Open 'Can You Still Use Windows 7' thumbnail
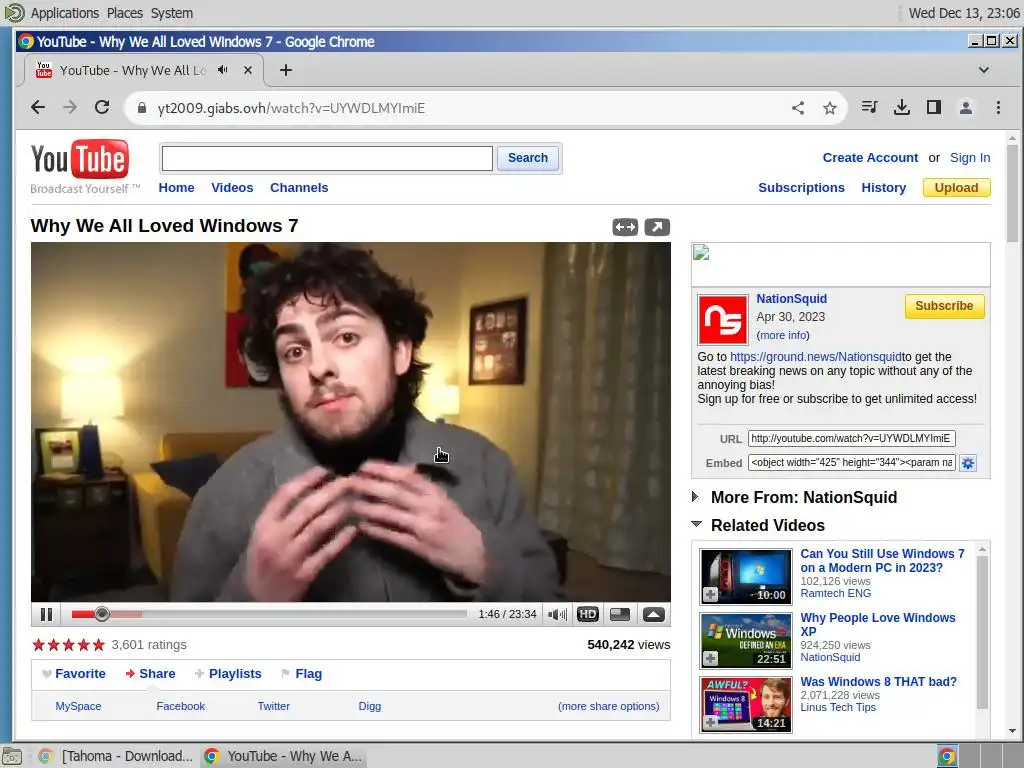1024x768 pixels. (745, 577)
